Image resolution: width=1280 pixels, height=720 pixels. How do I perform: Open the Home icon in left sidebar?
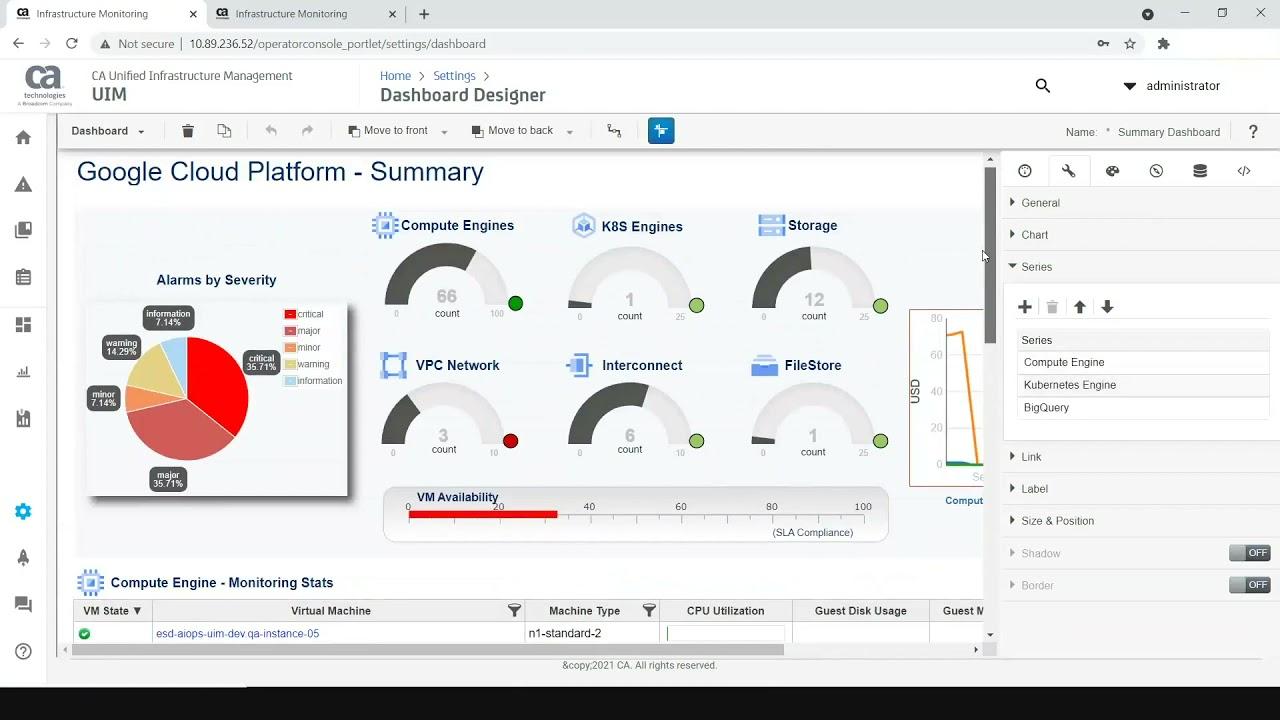point(23,137)
